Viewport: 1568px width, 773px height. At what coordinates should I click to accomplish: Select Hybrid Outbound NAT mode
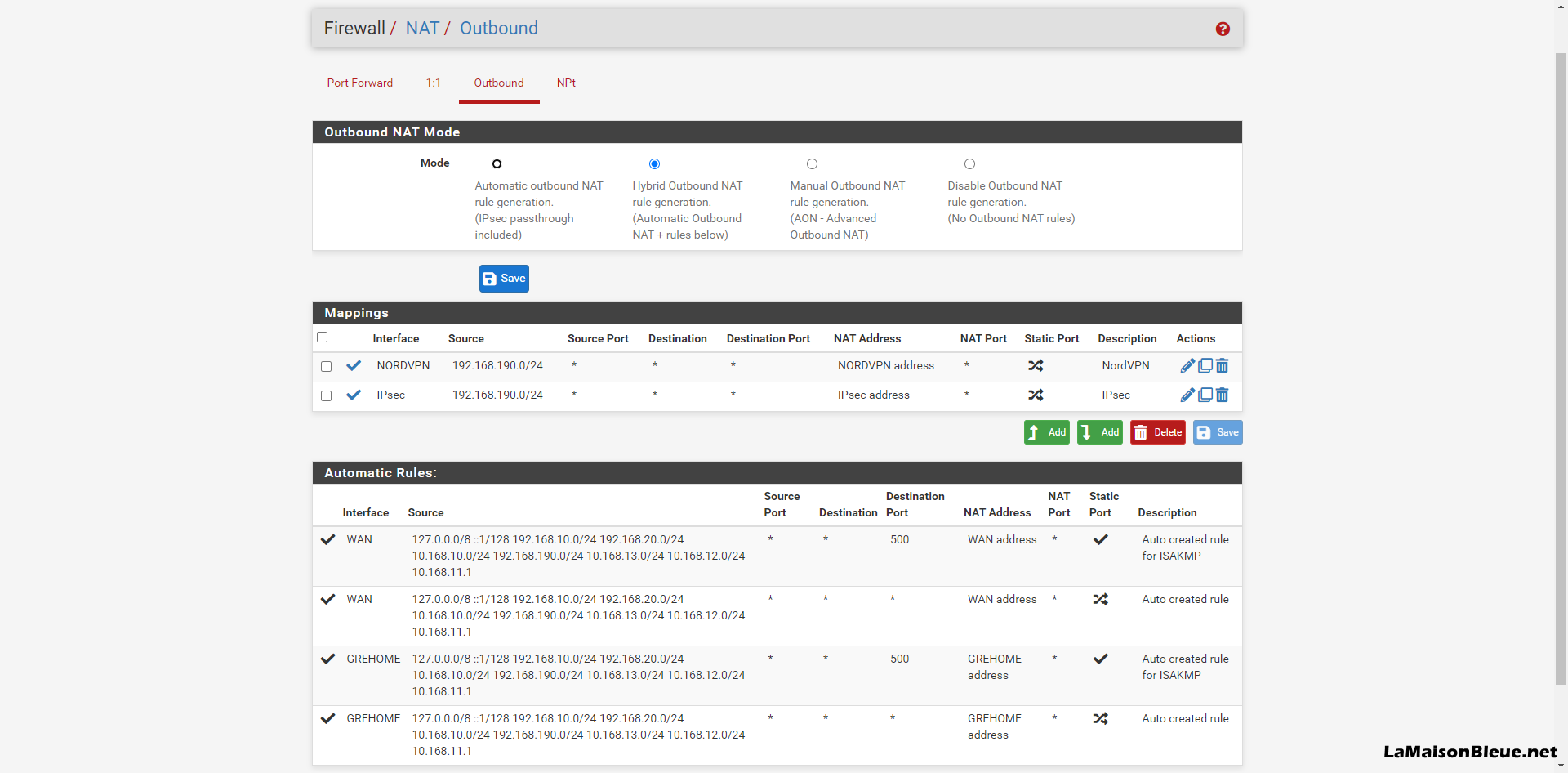pyautogui.click(x=654, y=164)
